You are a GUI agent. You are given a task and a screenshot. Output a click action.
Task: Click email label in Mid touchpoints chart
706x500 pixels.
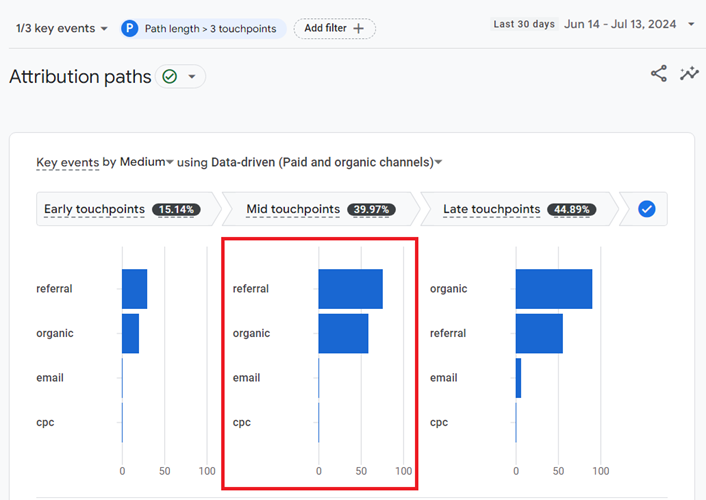coord(246,378)
